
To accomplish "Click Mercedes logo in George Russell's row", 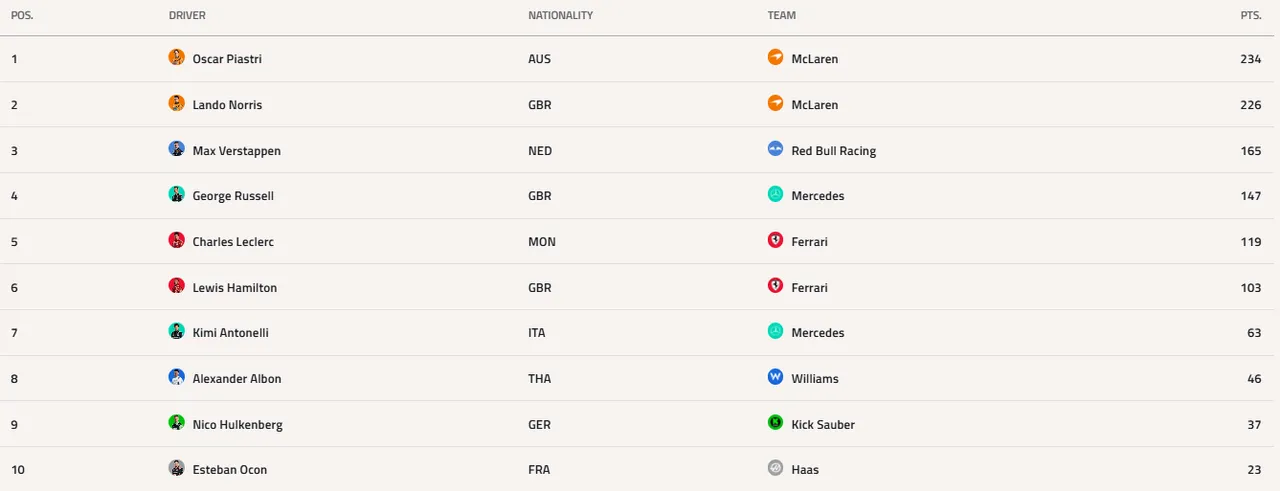I will tap(775, 194).
